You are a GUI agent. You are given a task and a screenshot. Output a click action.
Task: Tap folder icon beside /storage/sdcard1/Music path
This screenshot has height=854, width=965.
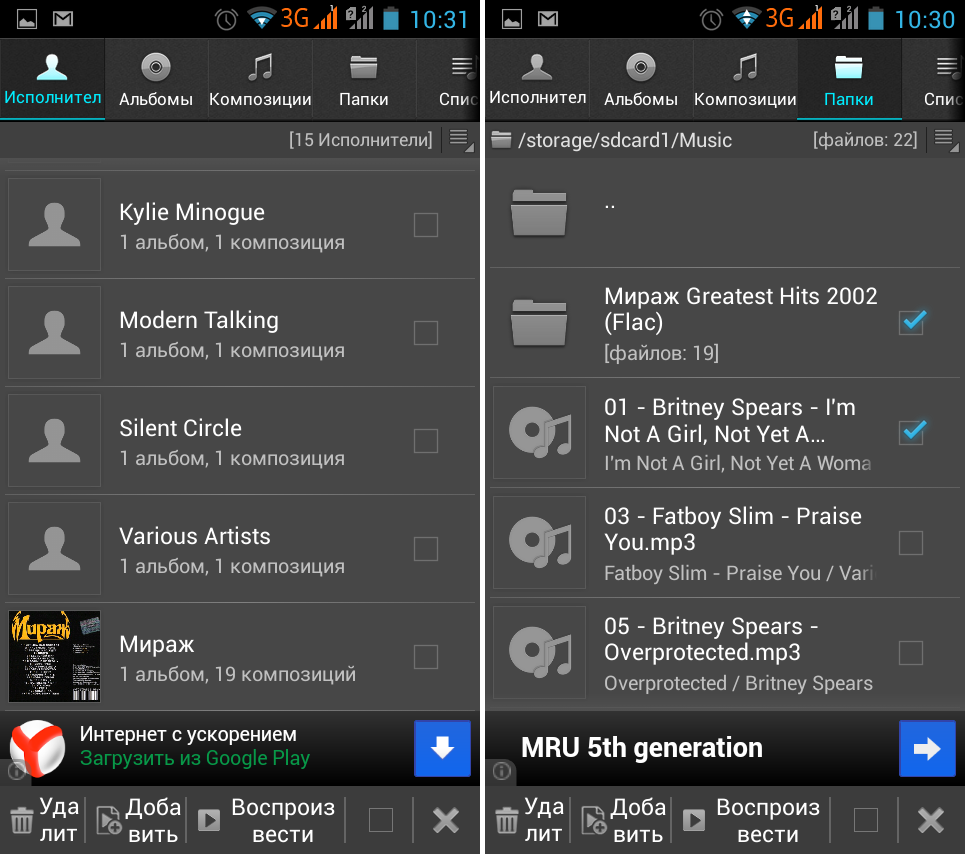click(501, 140)
